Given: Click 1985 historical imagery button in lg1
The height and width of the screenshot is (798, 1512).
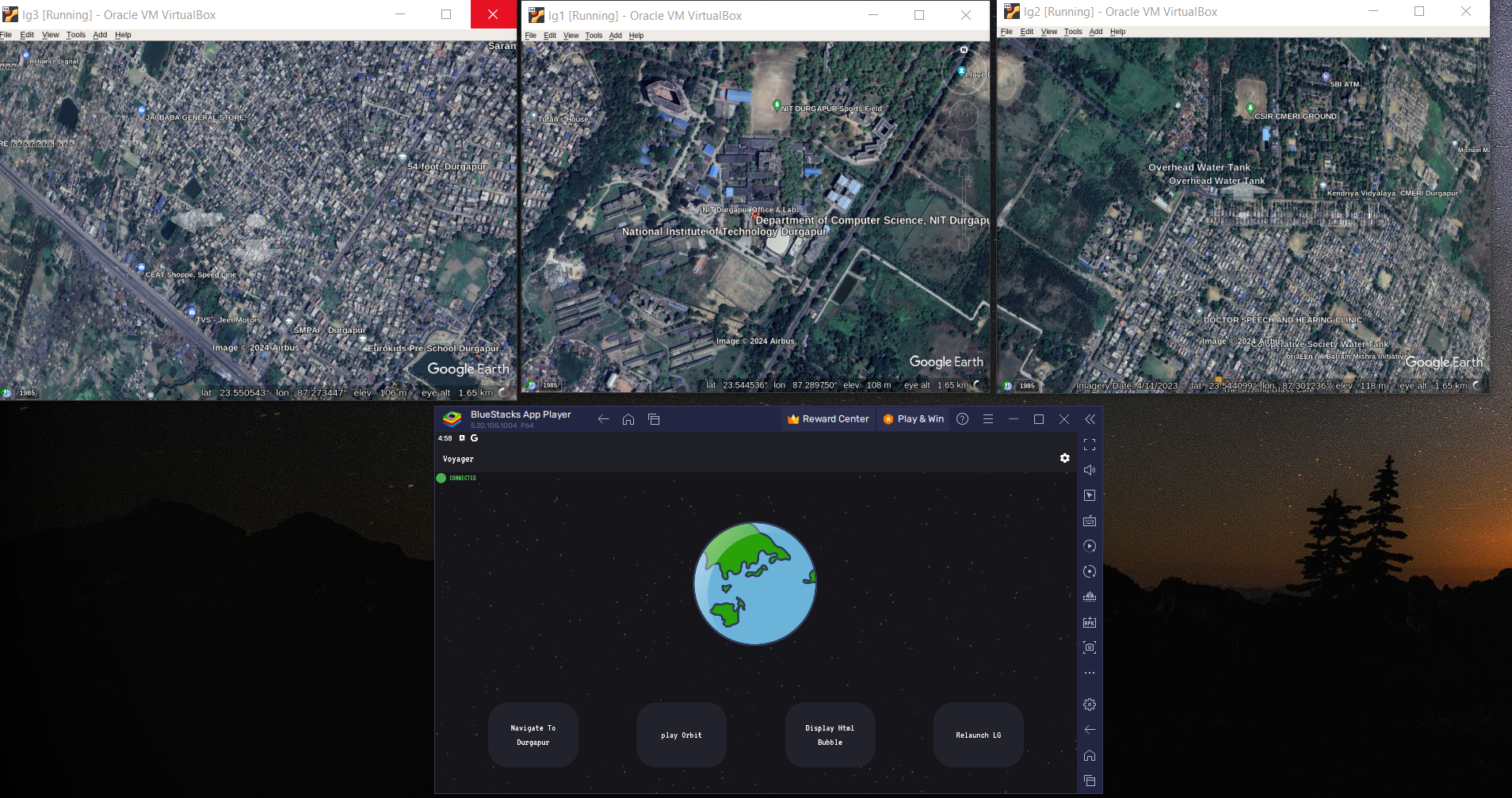Looking at the screenshot, I should 550,386.
